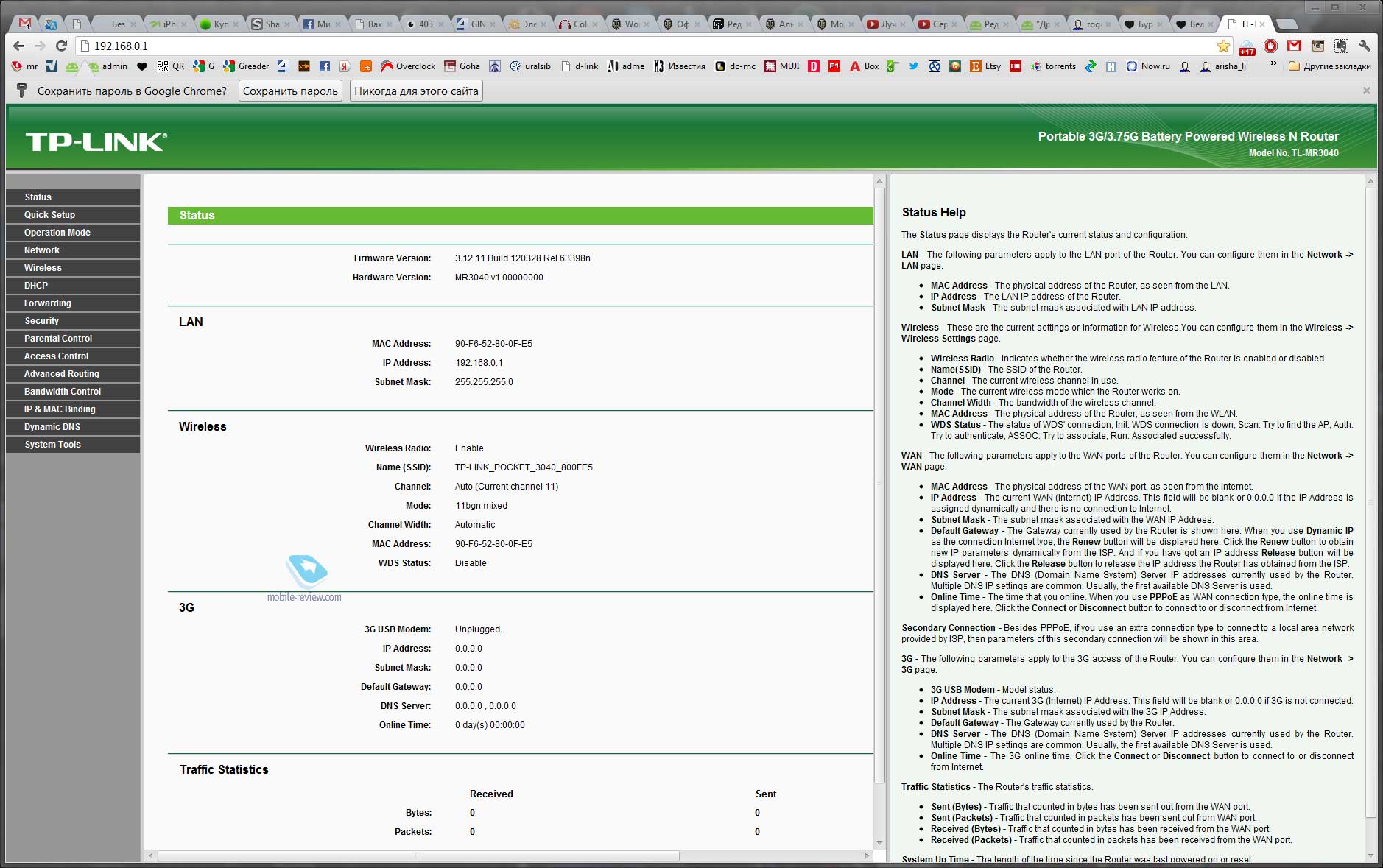Open Bandwidth Control menu item
Viewport: 1383px width, 868px height.
click(x=73, y=392)
